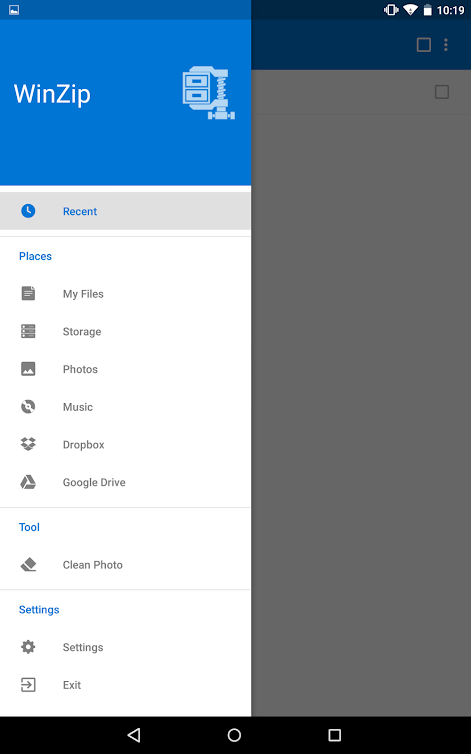Click the Exit door arrow icon

click(28, 684)
